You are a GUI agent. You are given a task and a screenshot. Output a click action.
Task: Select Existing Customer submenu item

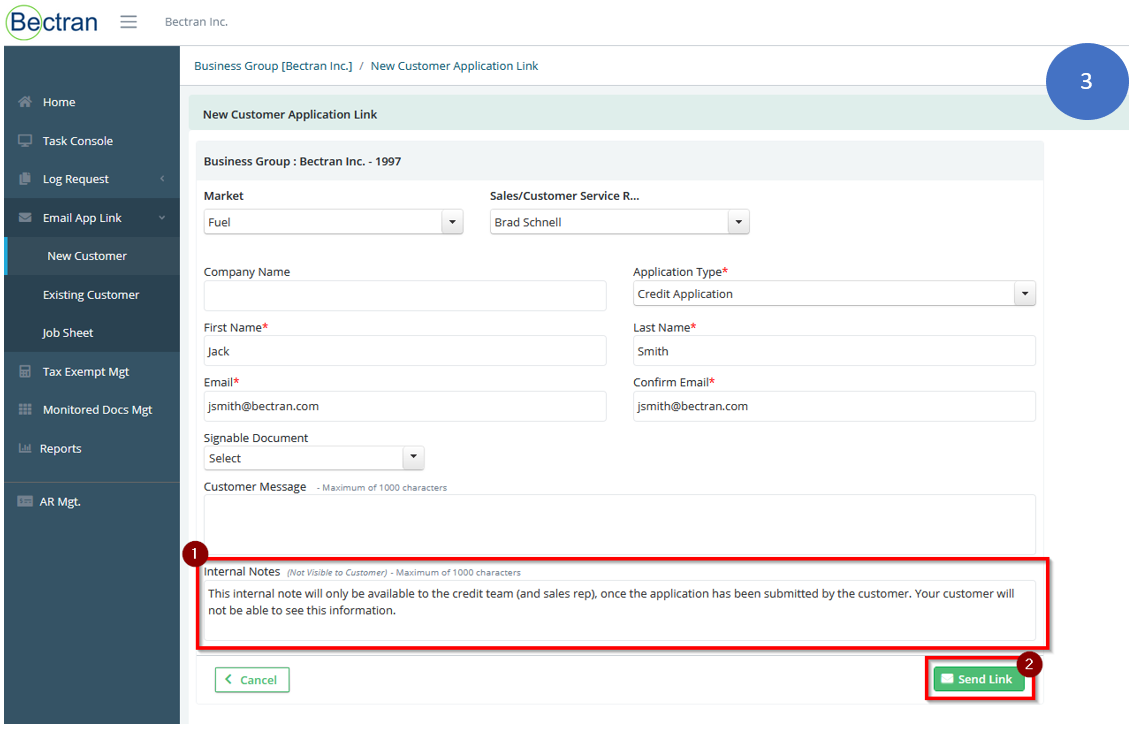(92, 295)
